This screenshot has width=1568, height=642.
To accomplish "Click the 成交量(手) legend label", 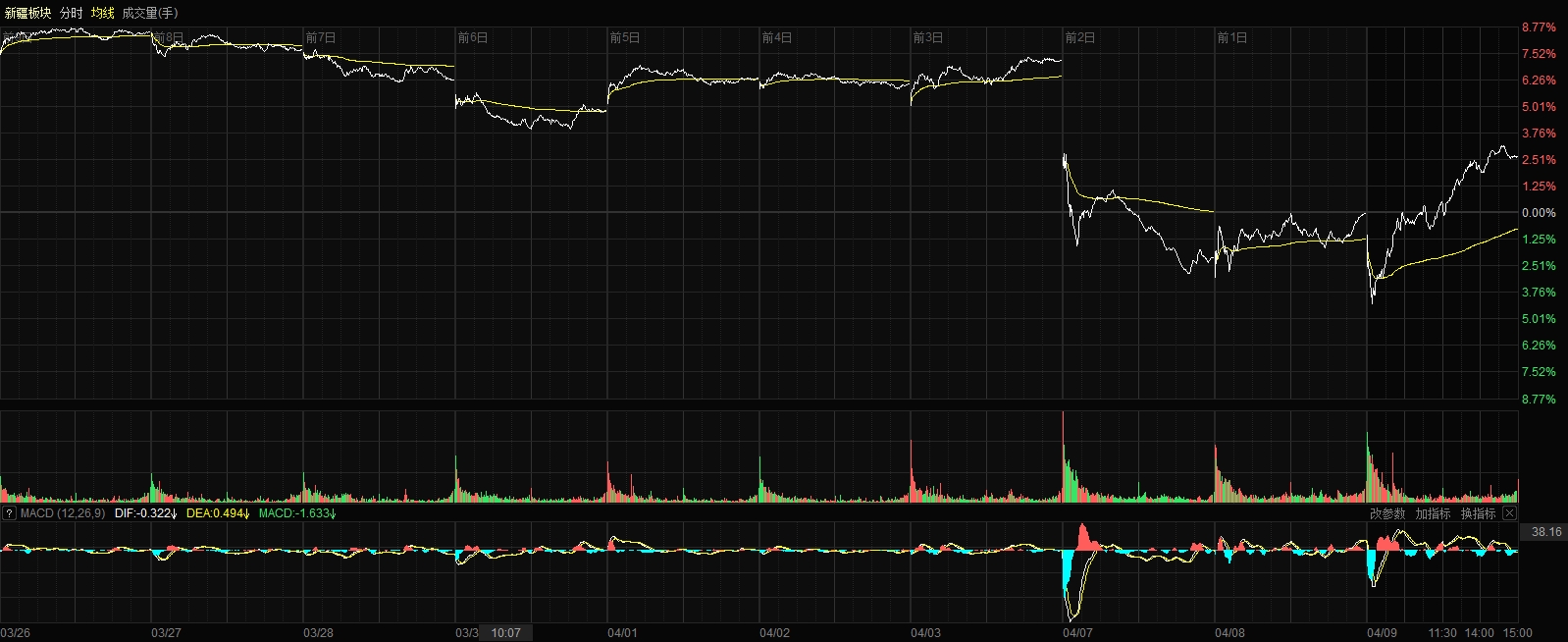I will tap(150, 13).
